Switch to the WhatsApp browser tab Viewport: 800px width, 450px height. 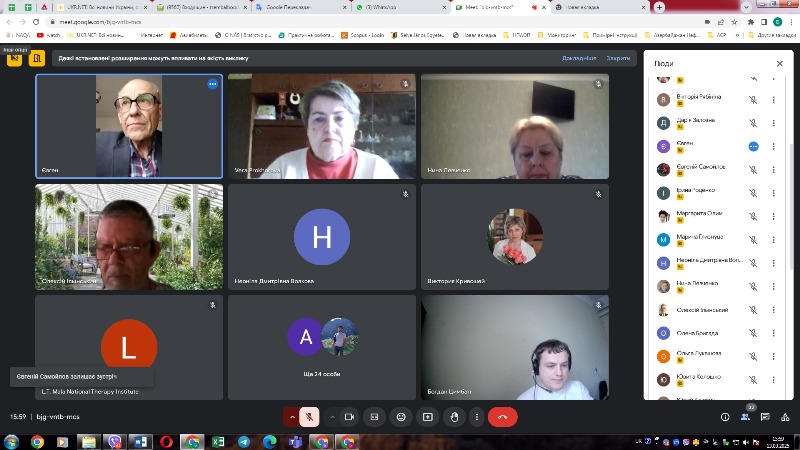tap(399, 7)
